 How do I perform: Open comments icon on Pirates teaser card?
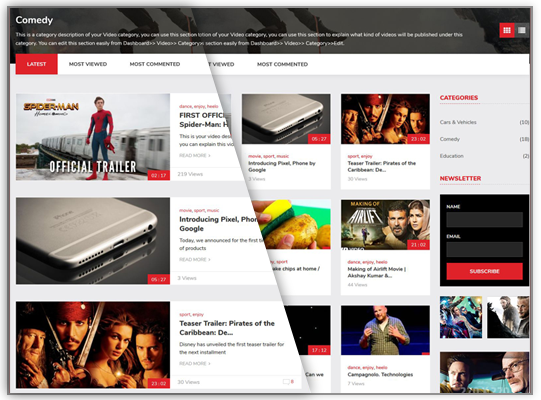tap(286, 382)
